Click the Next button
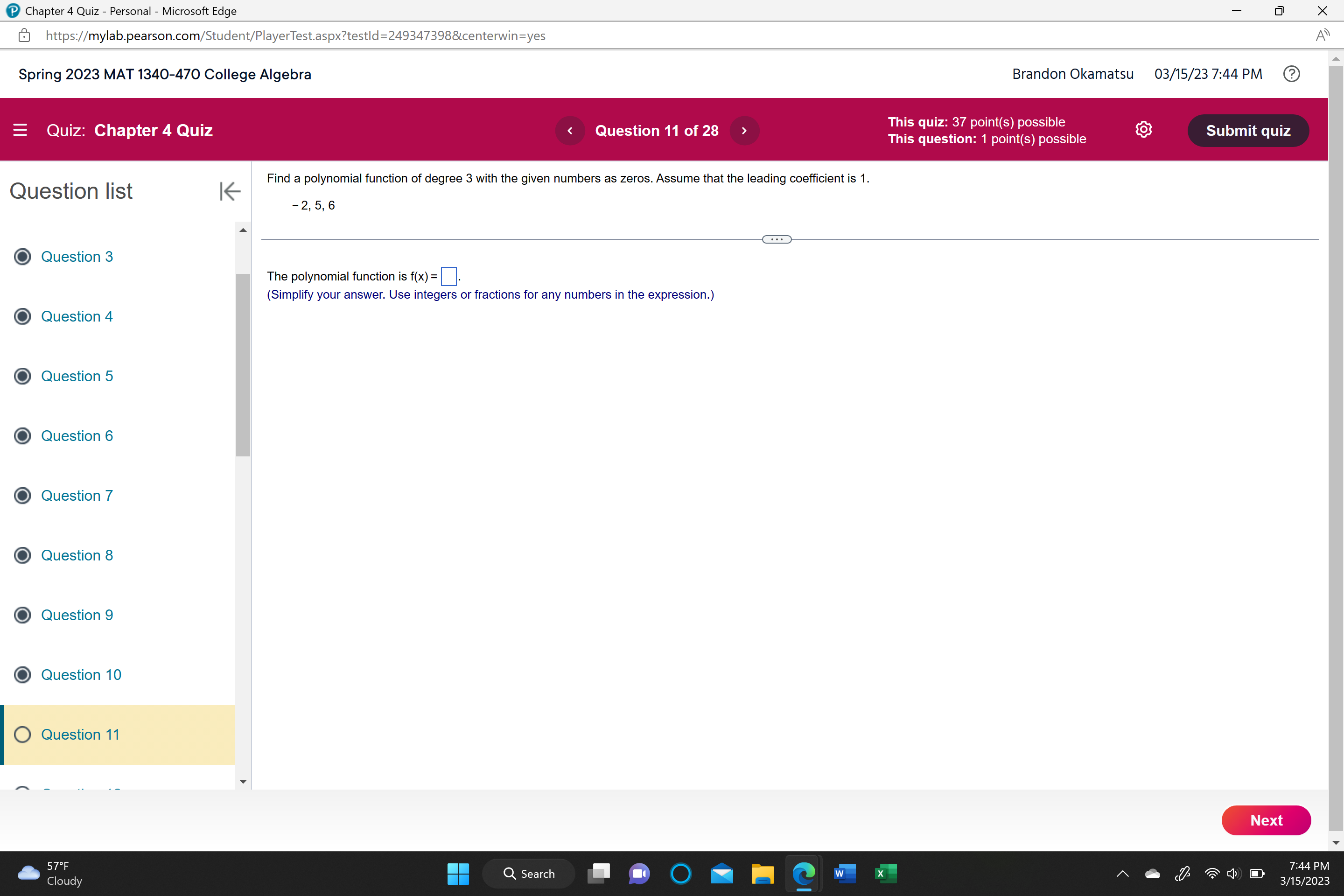Screen dimensions: 1344x896 1266,820
